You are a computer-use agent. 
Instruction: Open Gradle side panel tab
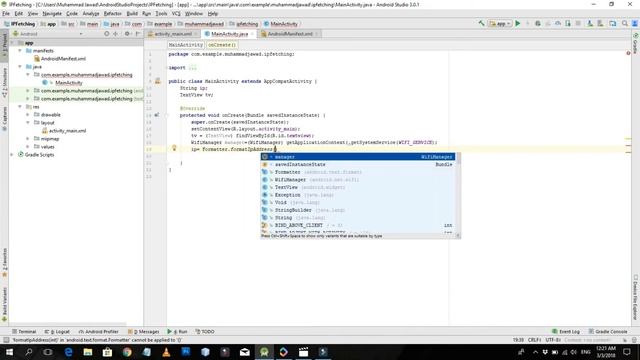636,43
